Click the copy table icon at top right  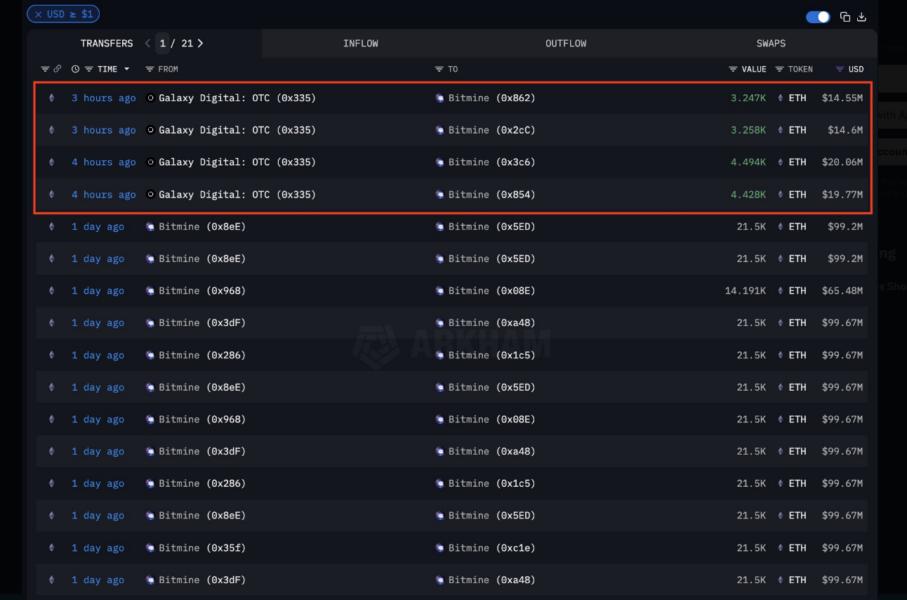tap(845, 17)
